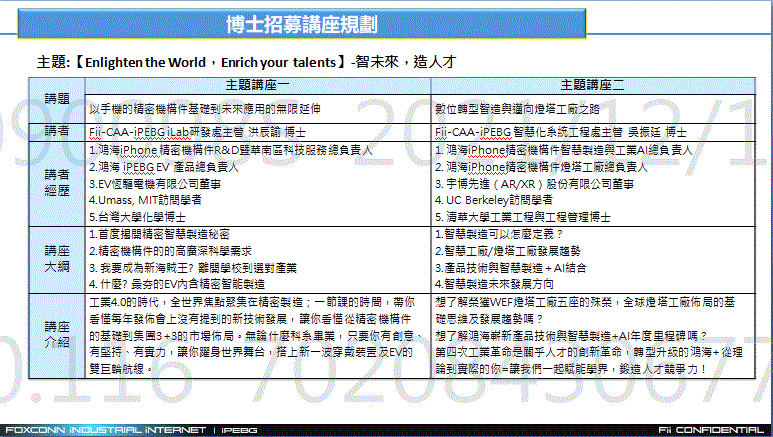Click intro line 雙巨輪航線
This screenshot has height=437, width=773.
[121, 369]
